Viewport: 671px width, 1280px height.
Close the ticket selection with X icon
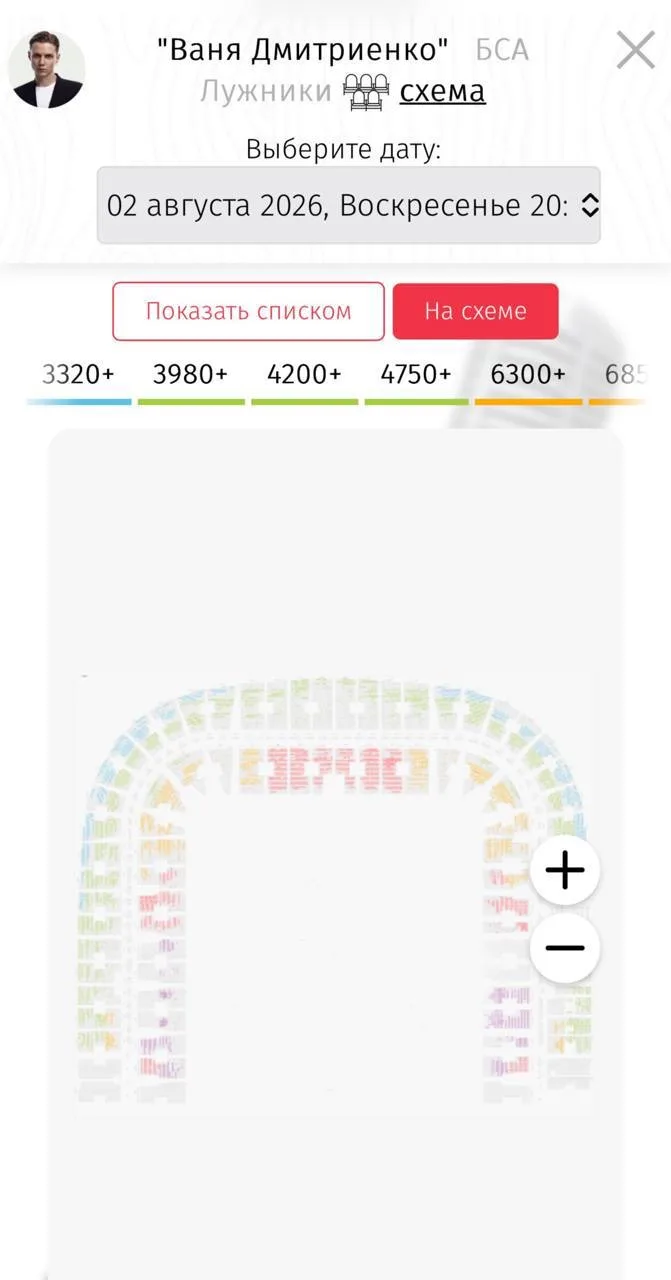point(635,50)
